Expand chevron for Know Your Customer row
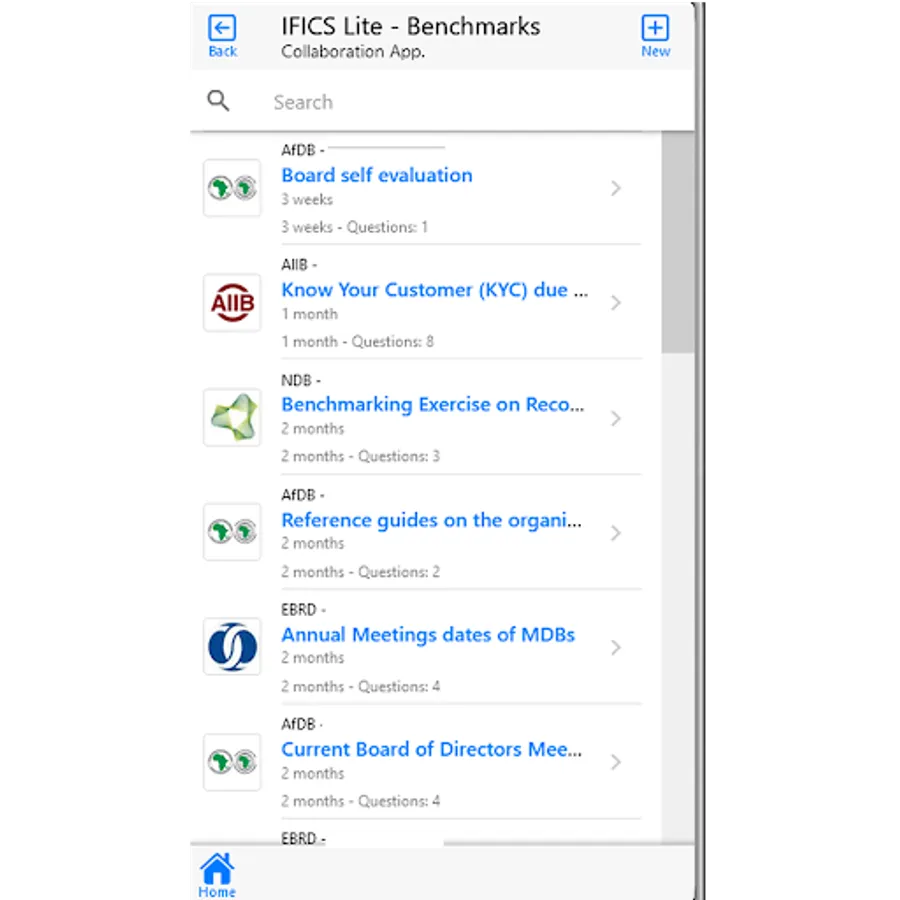 [616, 302]
